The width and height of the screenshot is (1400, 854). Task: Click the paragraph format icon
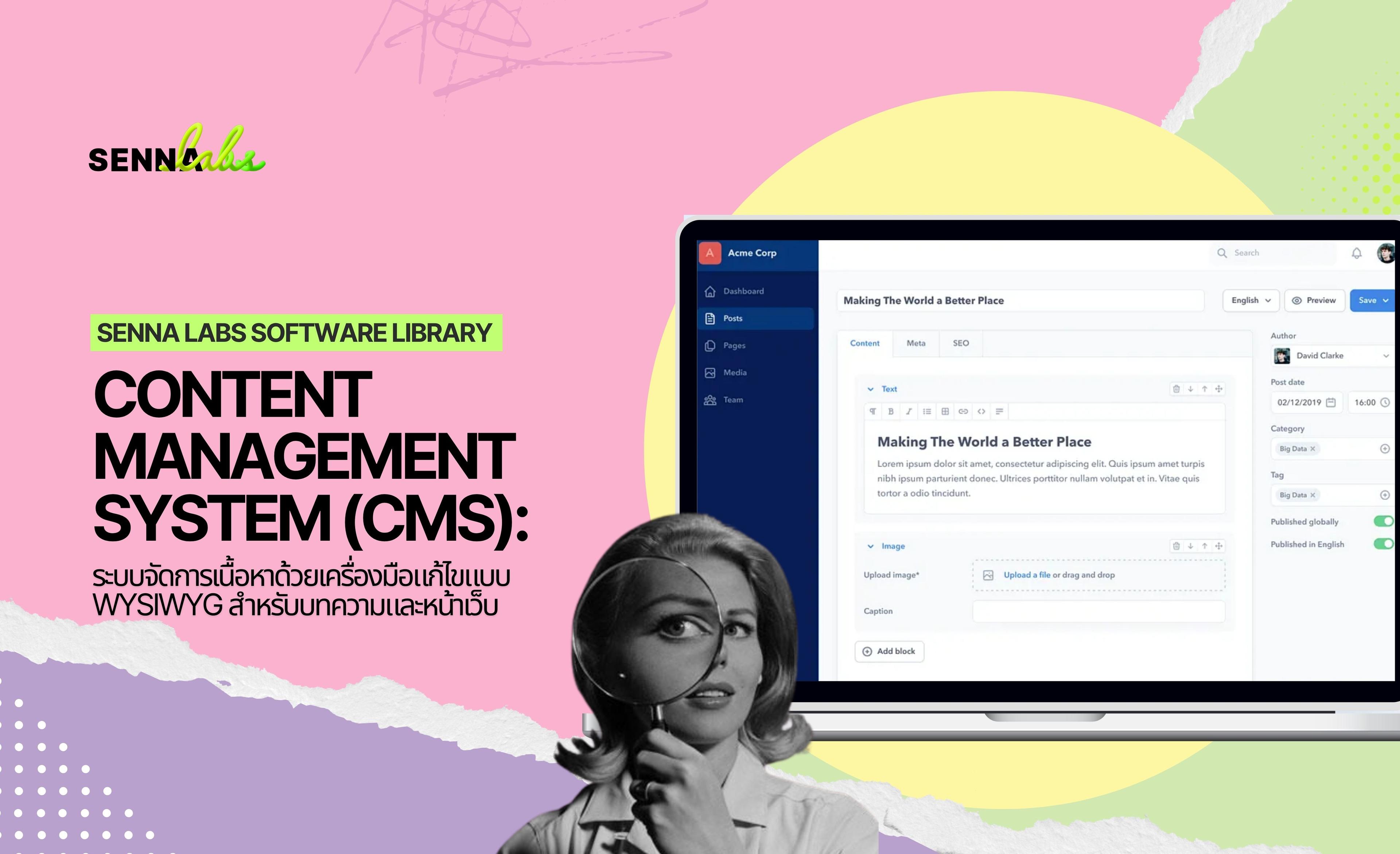pos(873,411)
